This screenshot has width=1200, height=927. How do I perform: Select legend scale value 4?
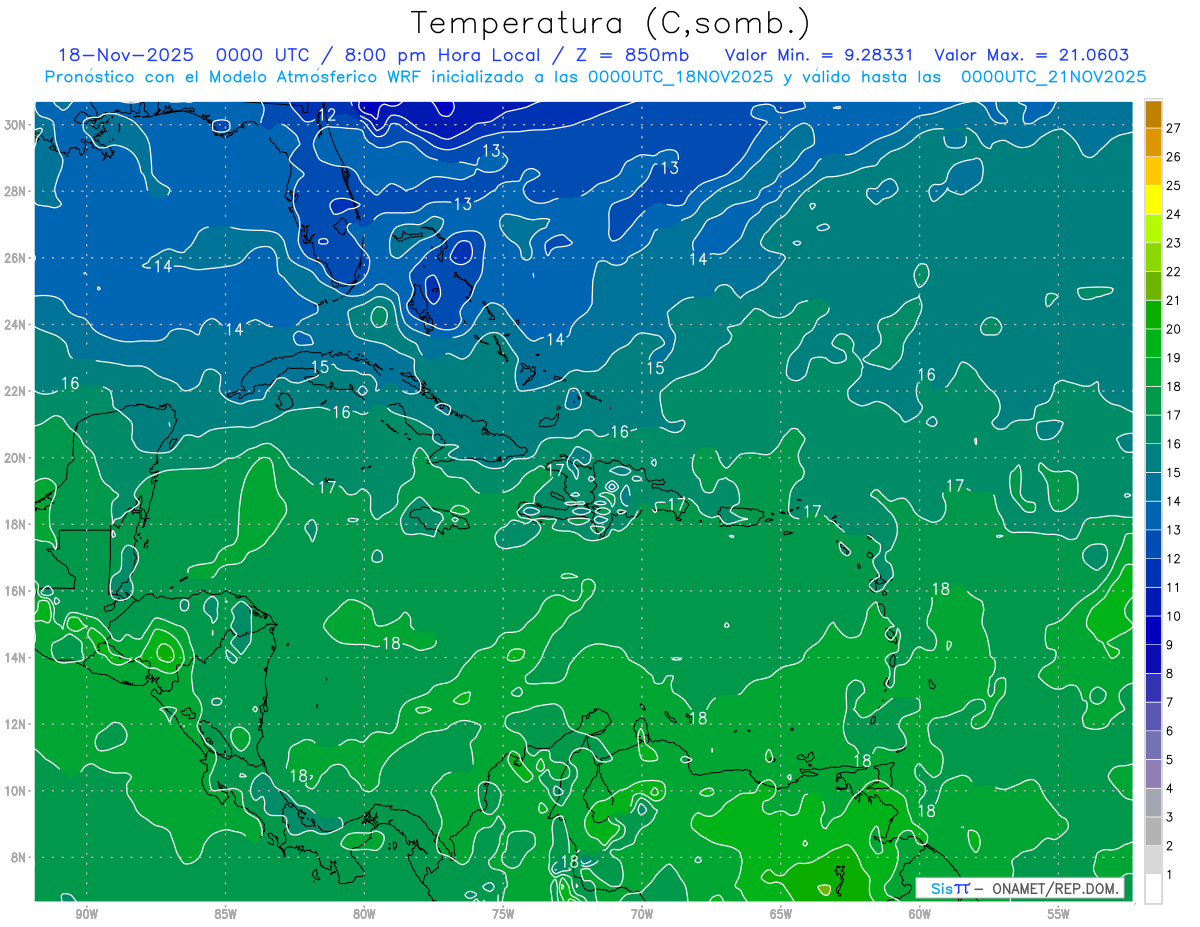(1170, 789)
